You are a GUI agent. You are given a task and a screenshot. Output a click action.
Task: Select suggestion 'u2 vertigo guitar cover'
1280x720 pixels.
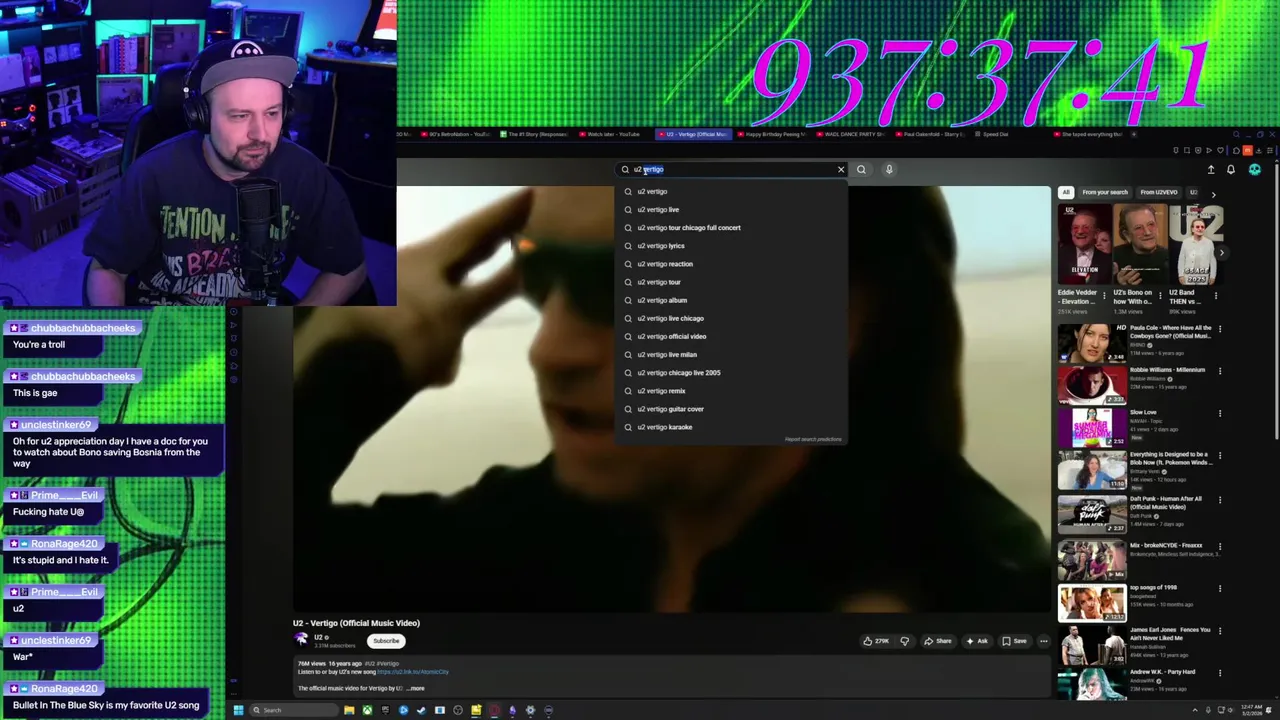pyautogui.click(x=731, y=409)
